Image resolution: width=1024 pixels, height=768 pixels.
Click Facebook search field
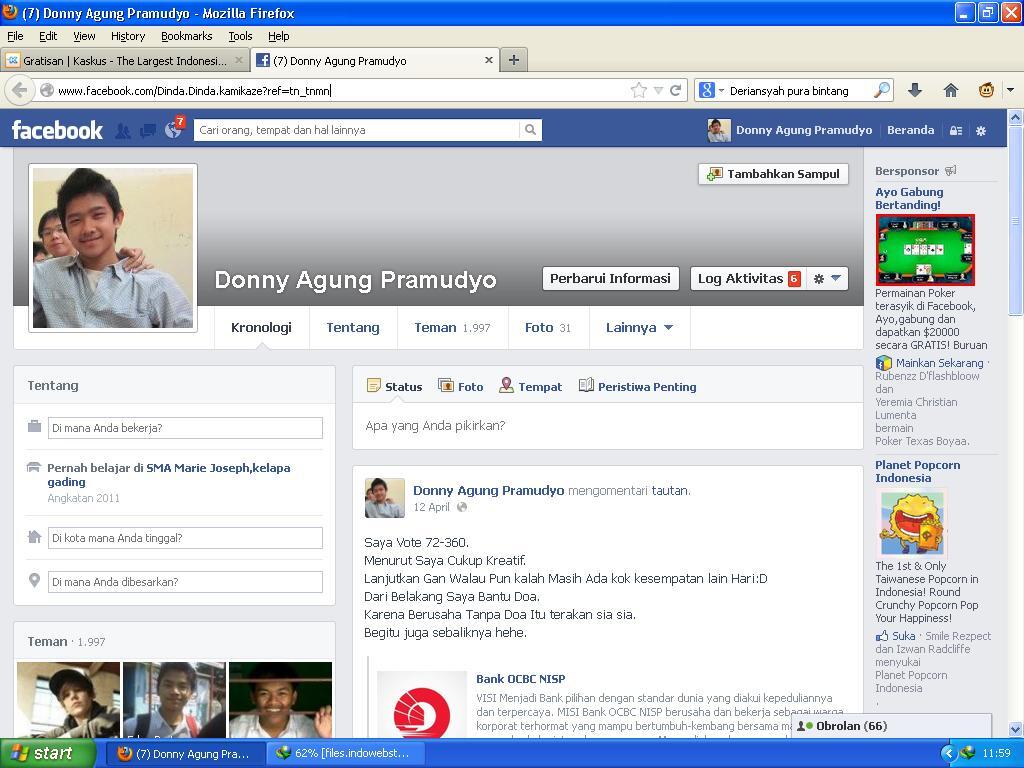click(357, 130)
